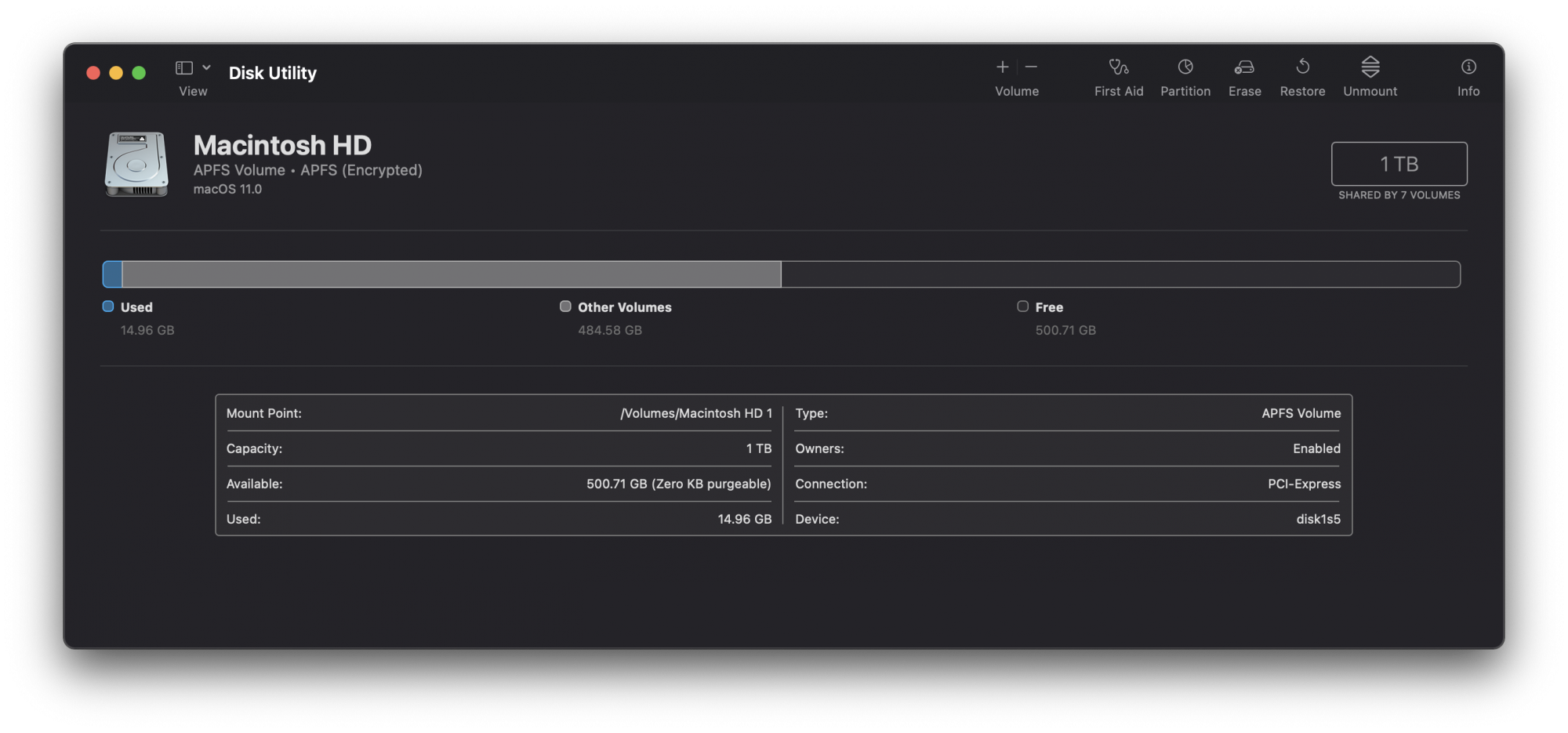1568x733 pixels.
Task: Click the Unmount eject icon
Action: click(x=1370, y=67)
